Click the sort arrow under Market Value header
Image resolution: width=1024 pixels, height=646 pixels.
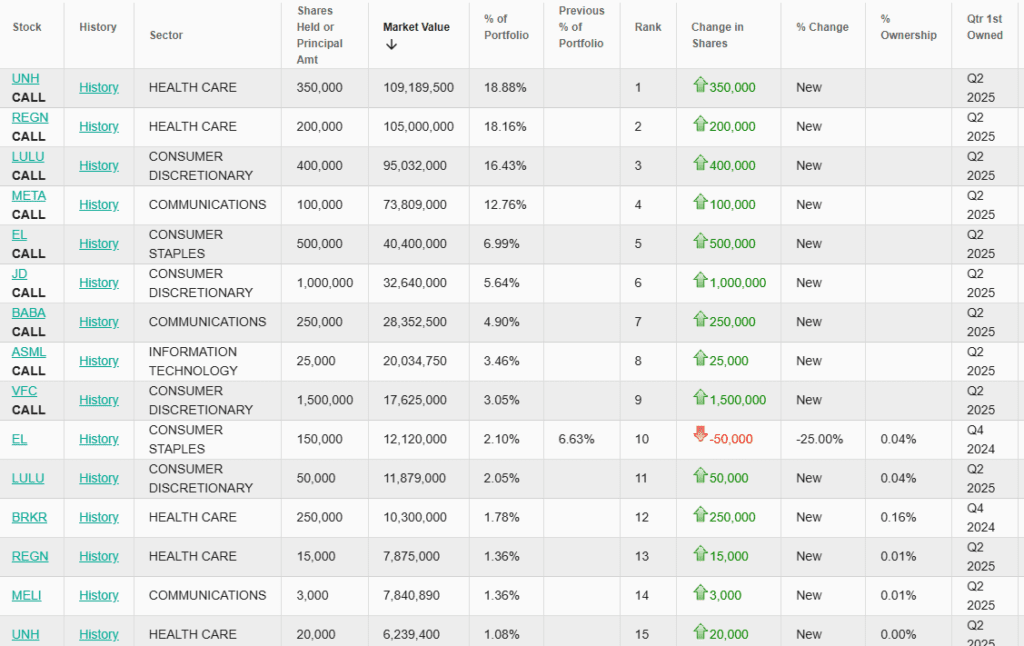tap(391, 44)
